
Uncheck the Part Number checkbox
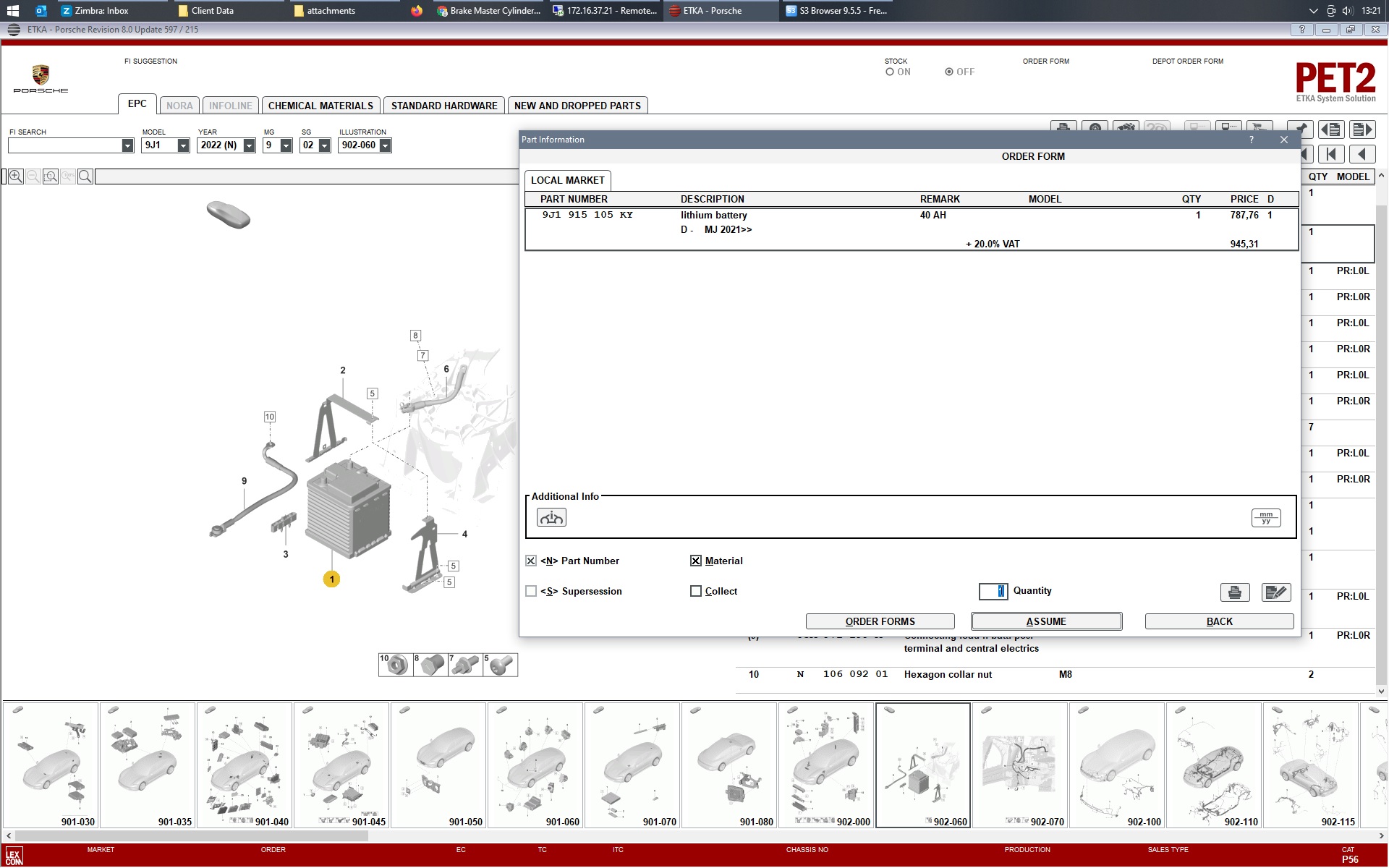531,561
